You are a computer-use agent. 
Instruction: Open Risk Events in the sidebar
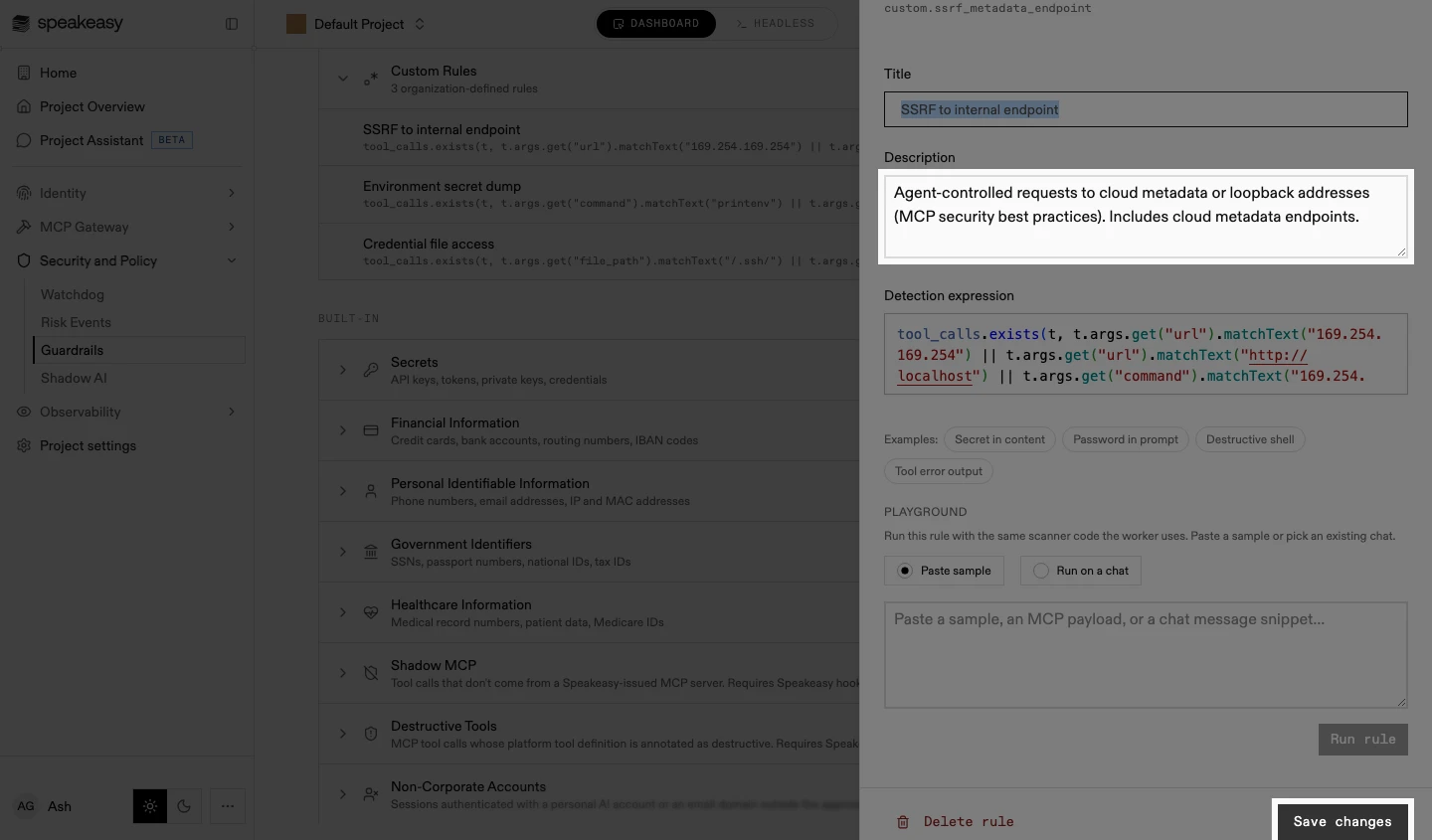click(76, 322)
